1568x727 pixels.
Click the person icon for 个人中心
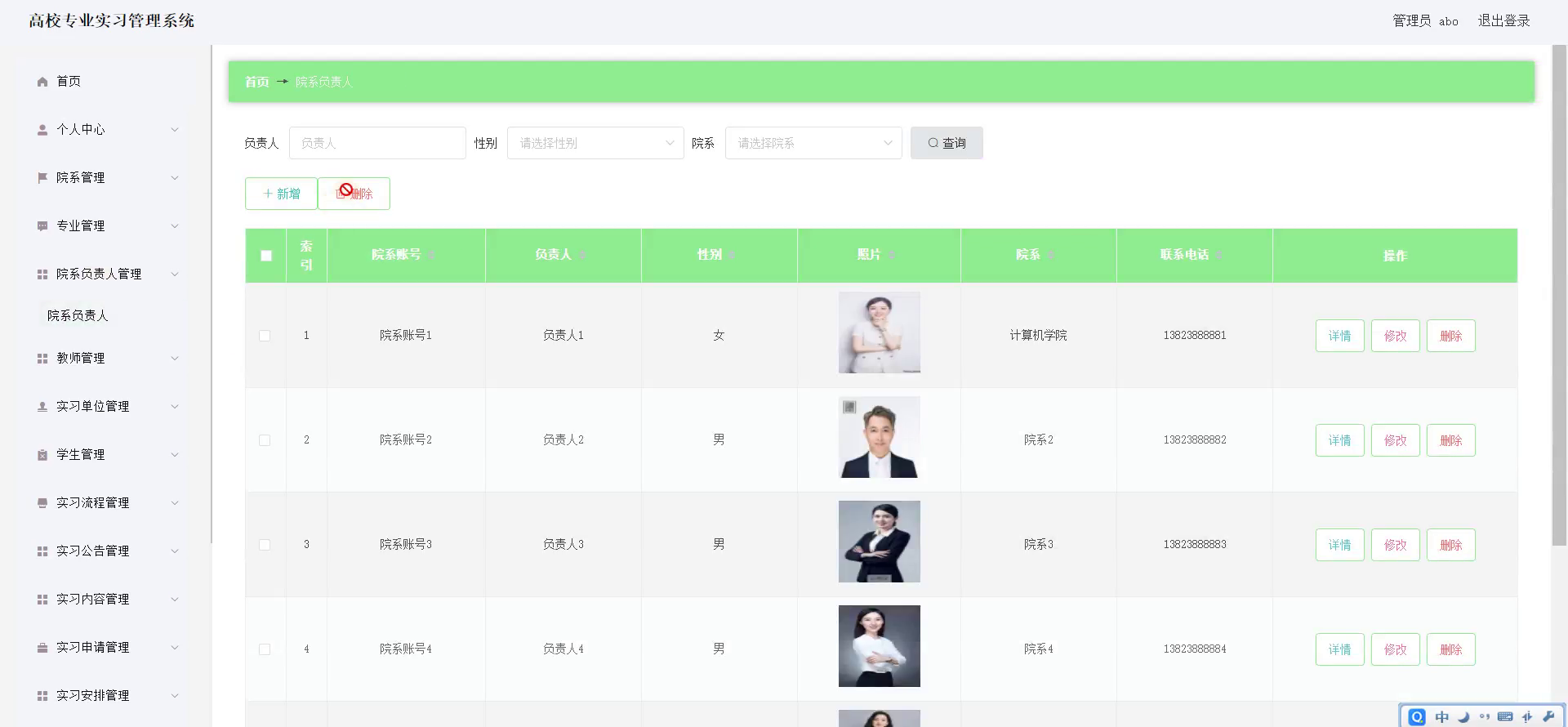42,130
